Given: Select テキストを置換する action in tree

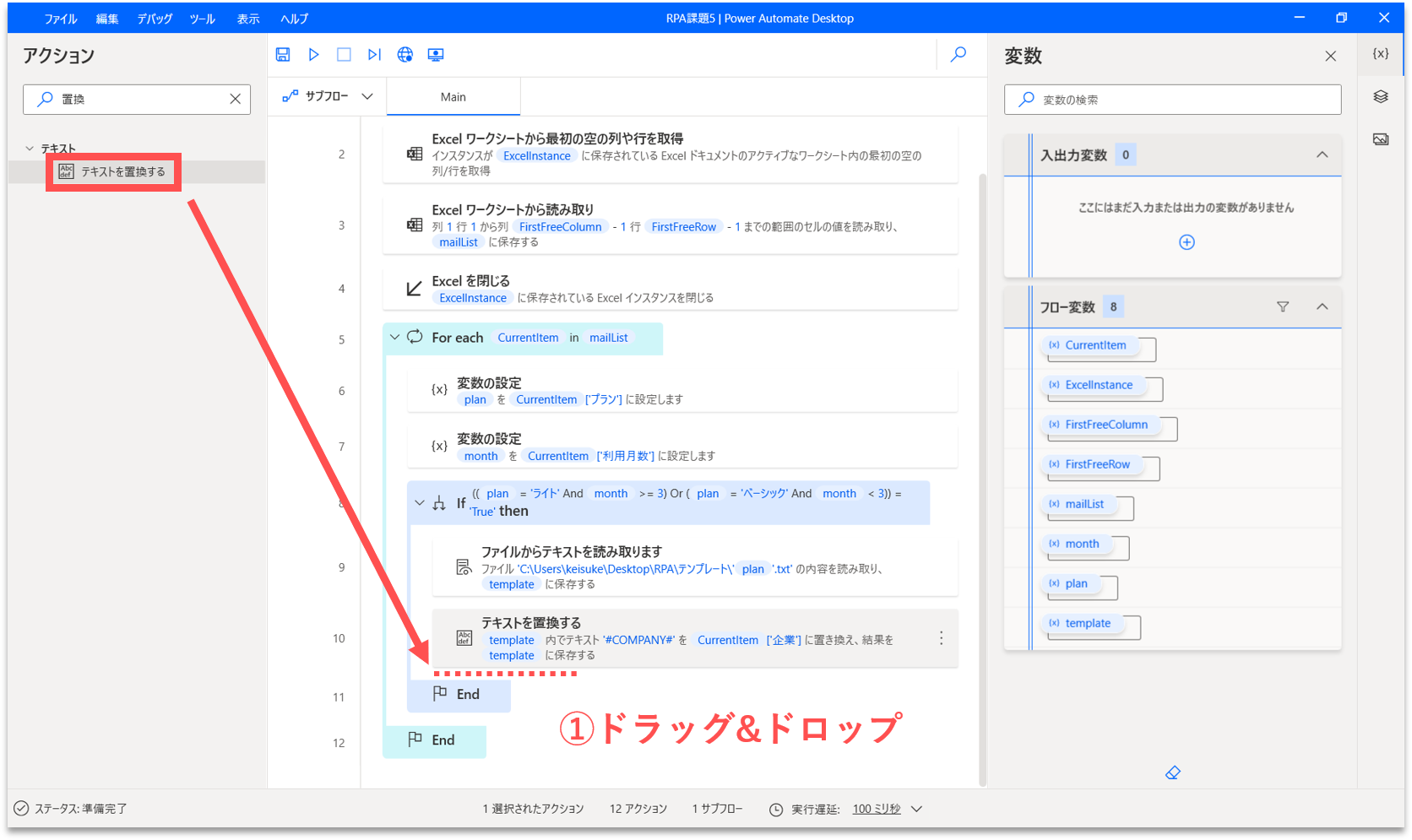Looking at the screenshot, I should point(122,172).
